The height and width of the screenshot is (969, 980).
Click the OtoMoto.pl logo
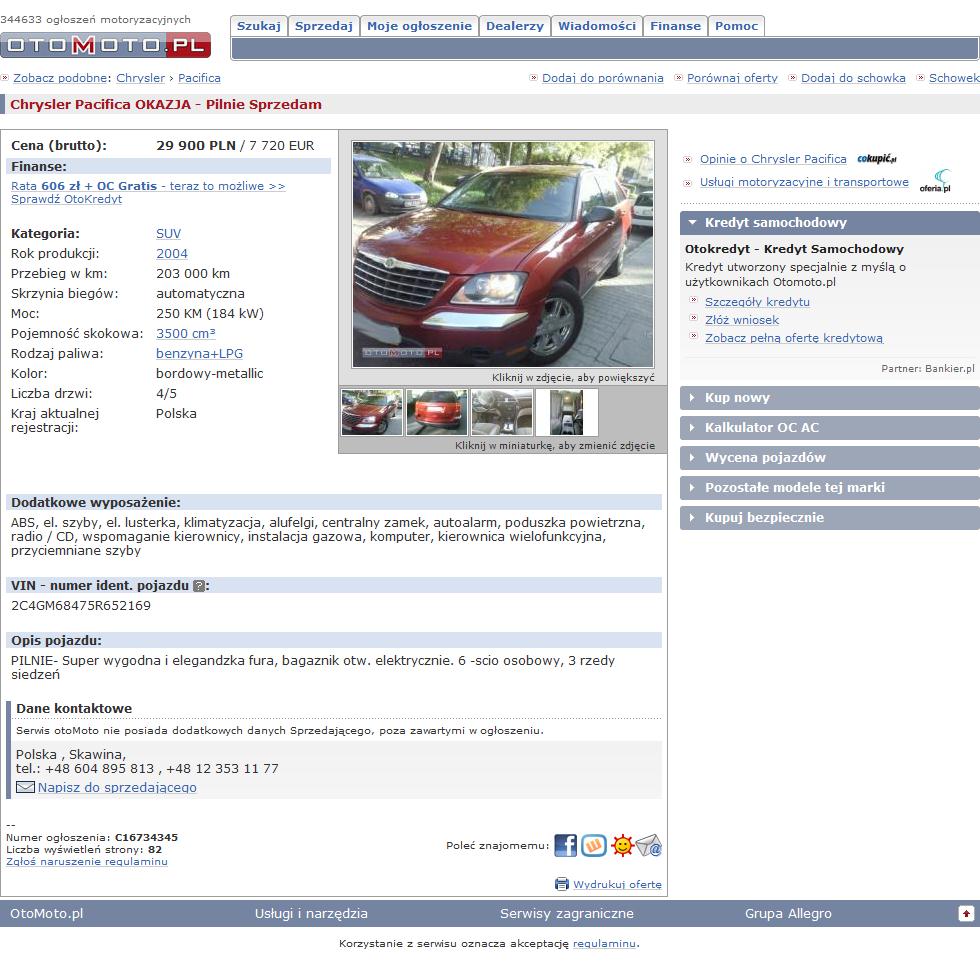pos(105,45)
